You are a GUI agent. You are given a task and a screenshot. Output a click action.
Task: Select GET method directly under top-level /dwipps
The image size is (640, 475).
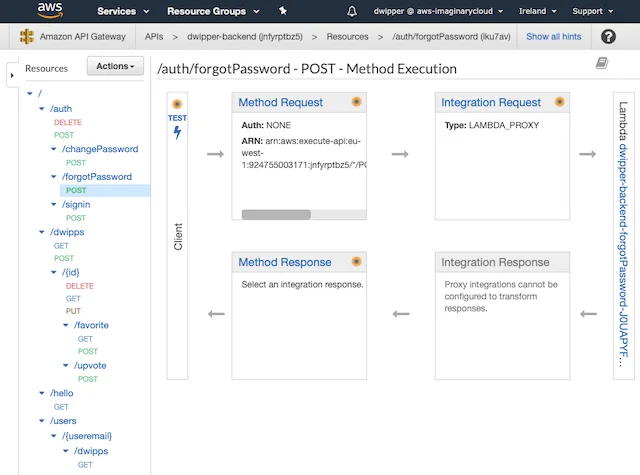[x=61, y=246]
